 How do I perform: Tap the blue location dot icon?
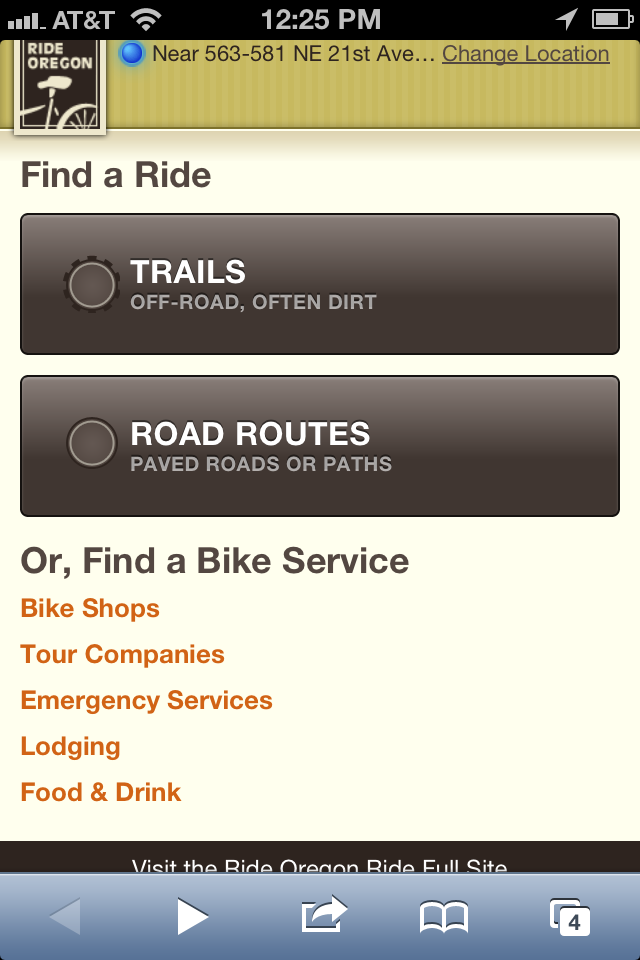tap(131, 53)
